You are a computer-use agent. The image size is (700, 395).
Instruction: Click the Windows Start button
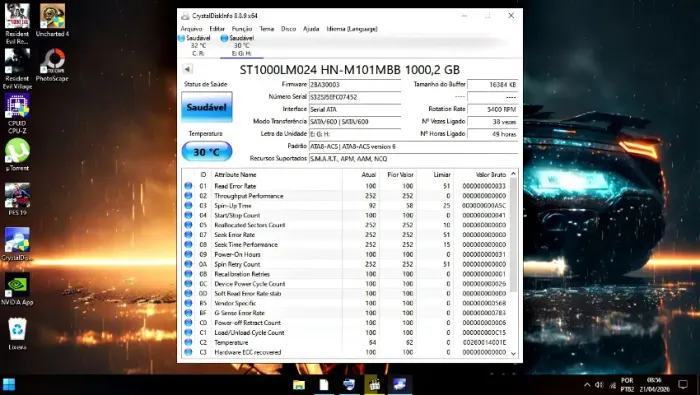click(x=9, y=384)
